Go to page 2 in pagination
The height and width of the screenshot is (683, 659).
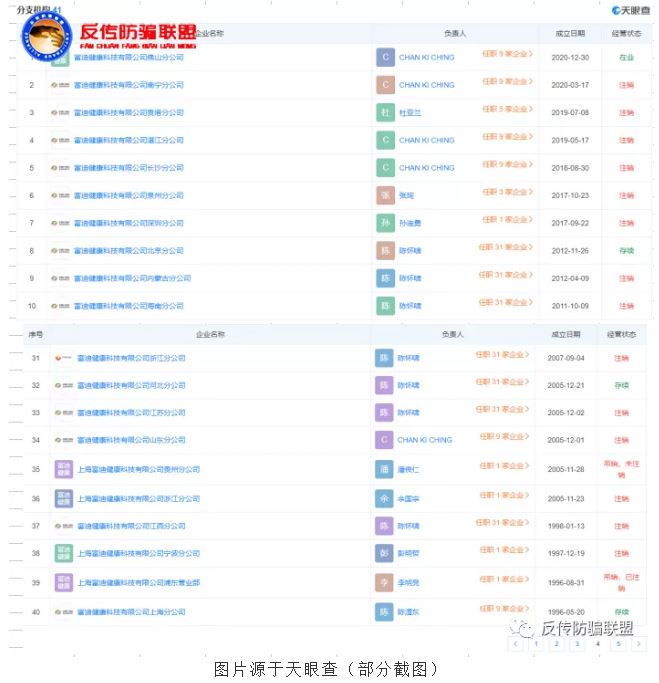tap(556, 644)
